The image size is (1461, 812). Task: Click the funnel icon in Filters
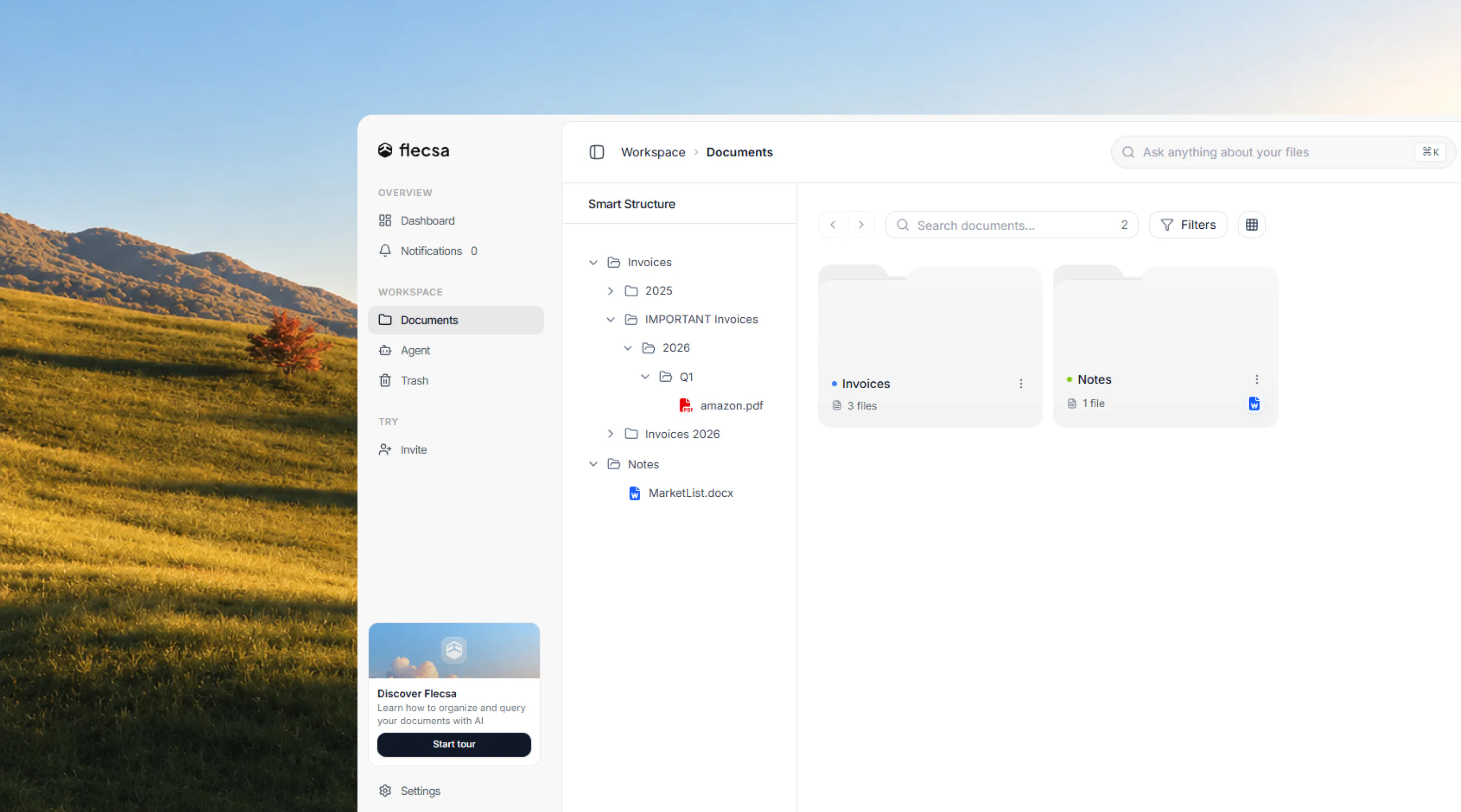pos(1167,225)
